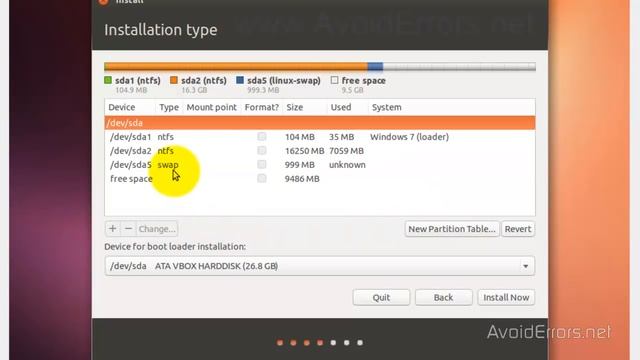Click the orange sda2 segment in partition bar

pyautogui.click(x=237, y=67)
